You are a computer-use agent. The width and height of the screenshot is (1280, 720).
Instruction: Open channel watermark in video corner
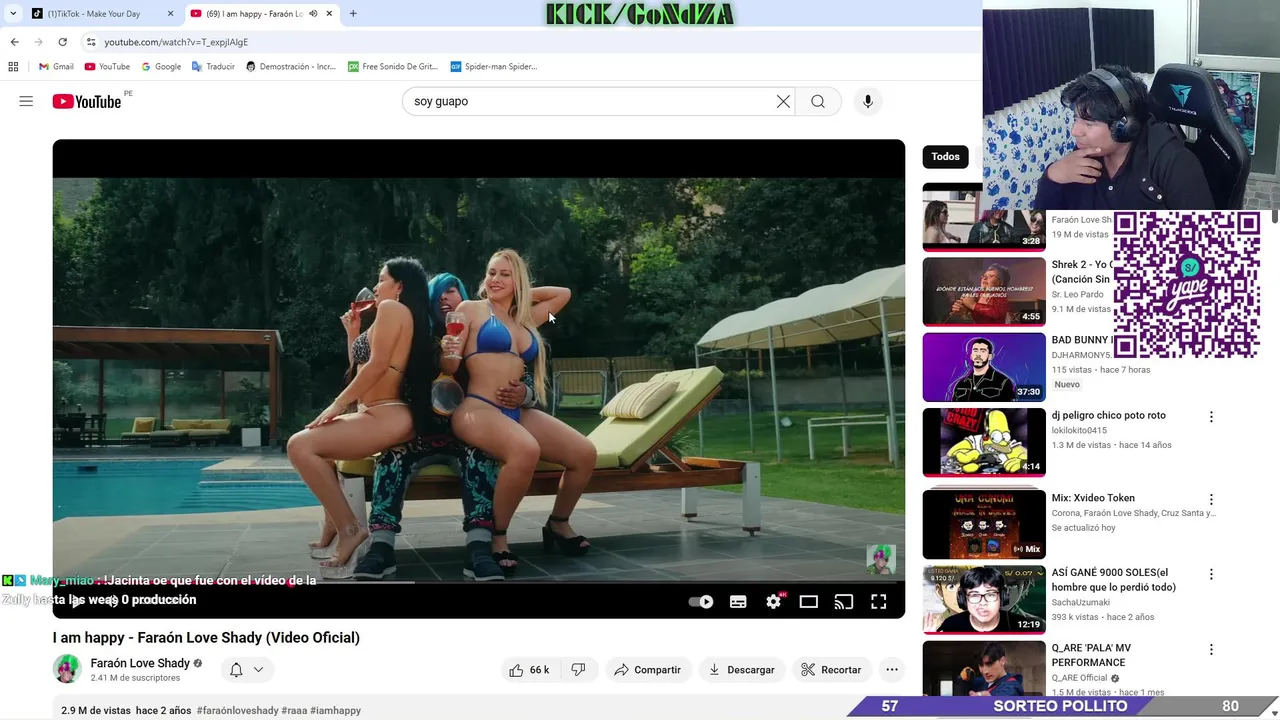[881, 559]
